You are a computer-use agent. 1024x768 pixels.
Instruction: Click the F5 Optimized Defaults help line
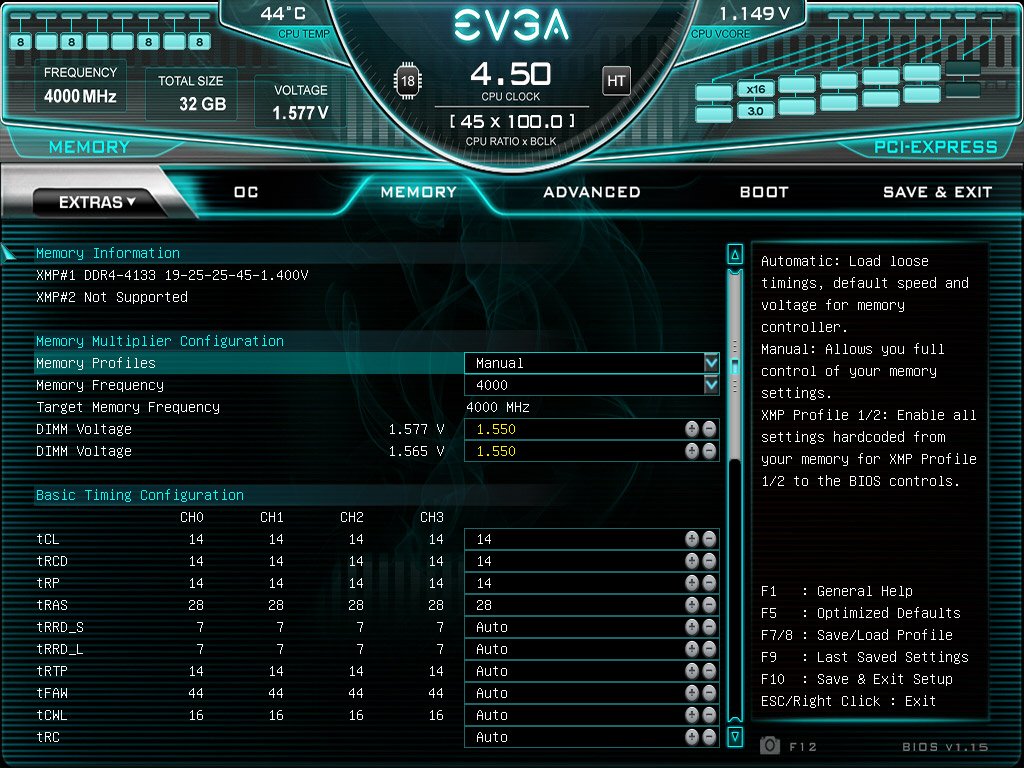coord(861,613)
